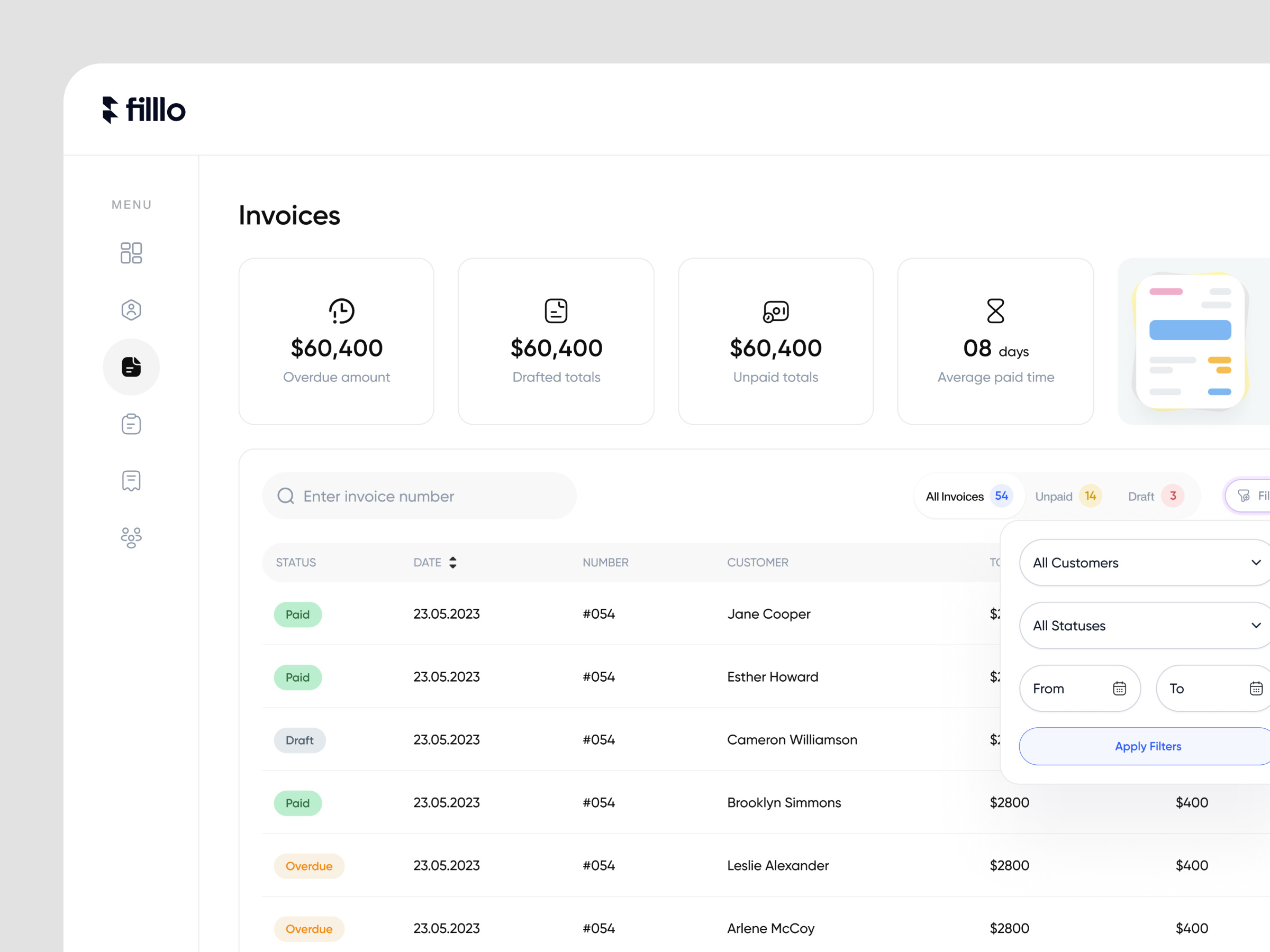Click the filter funnel icon near top right

click(1244, 496)
